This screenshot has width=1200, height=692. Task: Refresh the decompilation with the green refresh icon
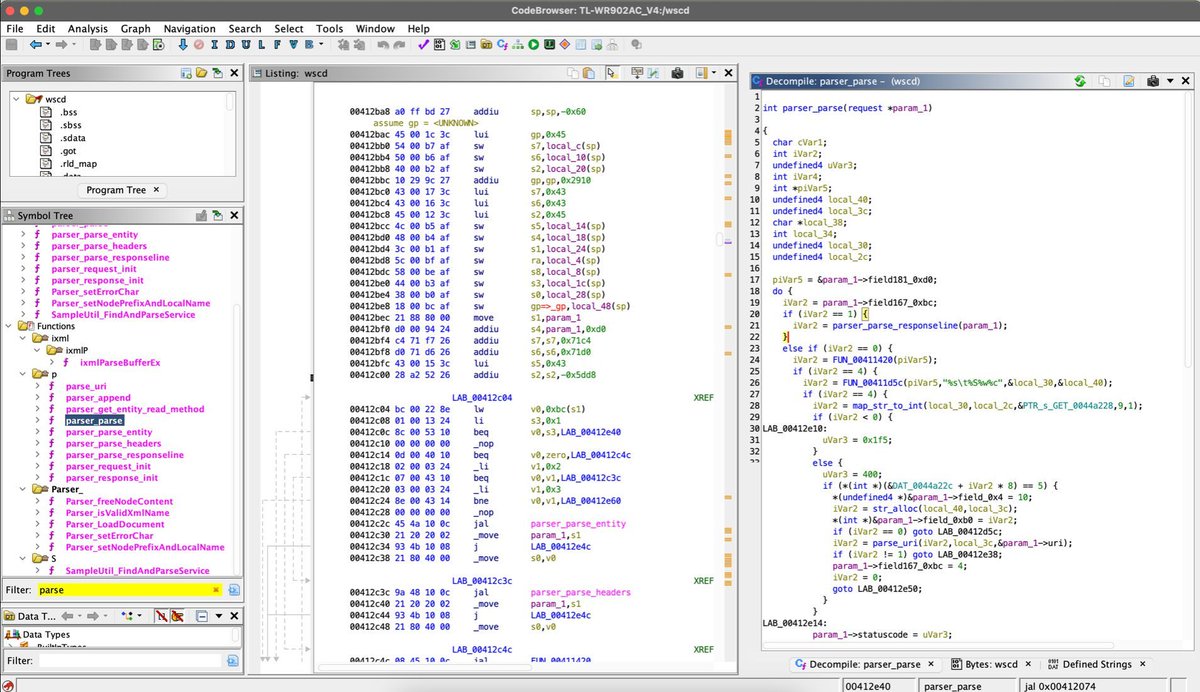click(1081, 81)
